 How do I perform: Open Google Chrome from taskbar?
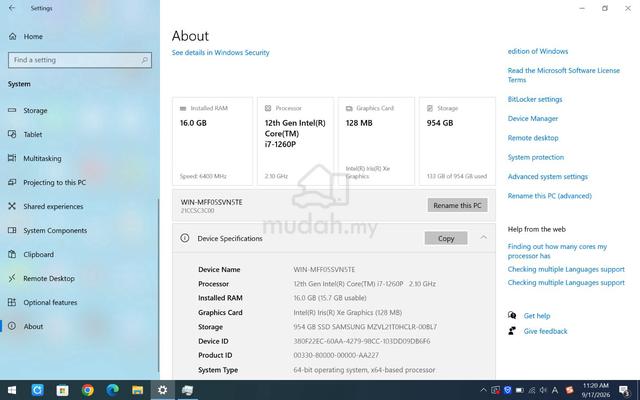click(87, 390)
